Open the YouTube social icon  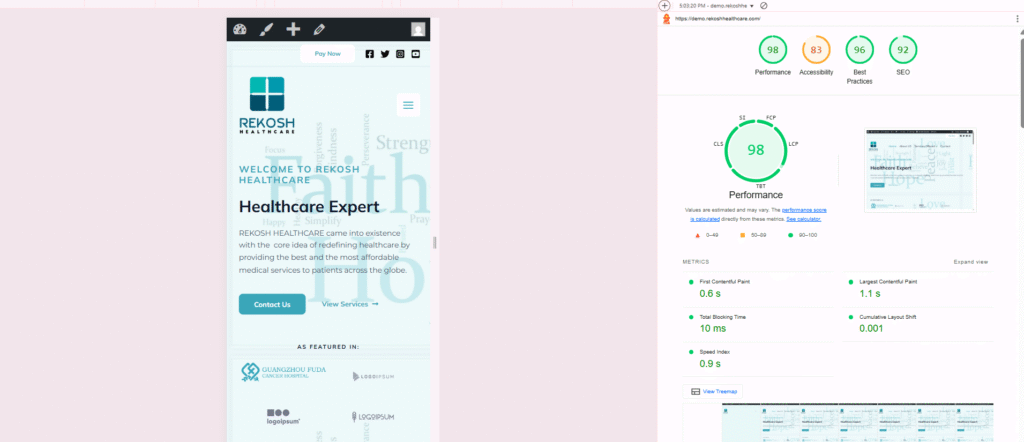pyautogui.click(x=416, y=54)
